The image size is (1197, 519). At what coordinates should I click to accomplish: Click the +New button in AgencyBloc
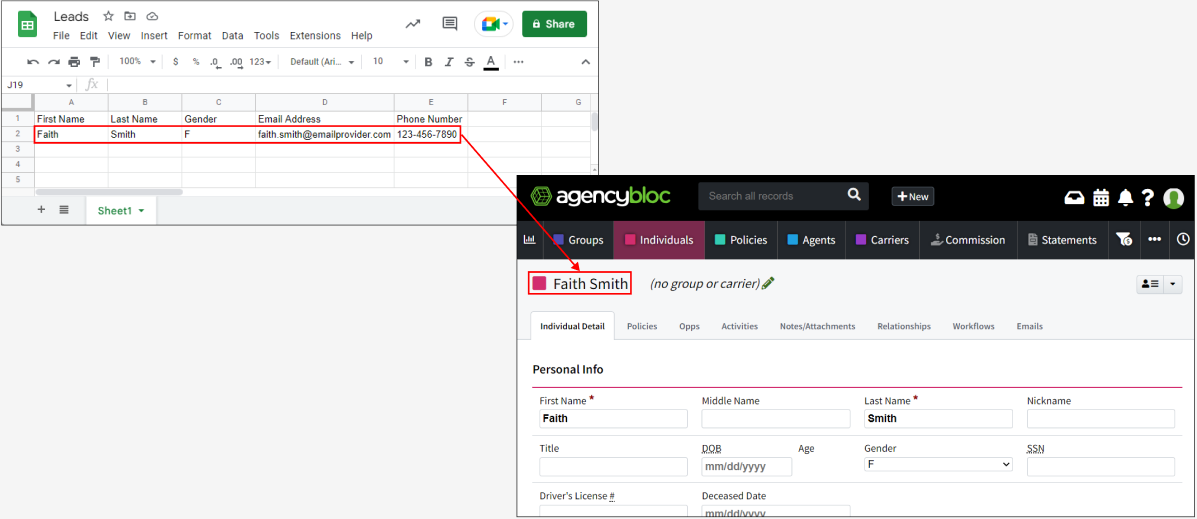click(913, 196)
